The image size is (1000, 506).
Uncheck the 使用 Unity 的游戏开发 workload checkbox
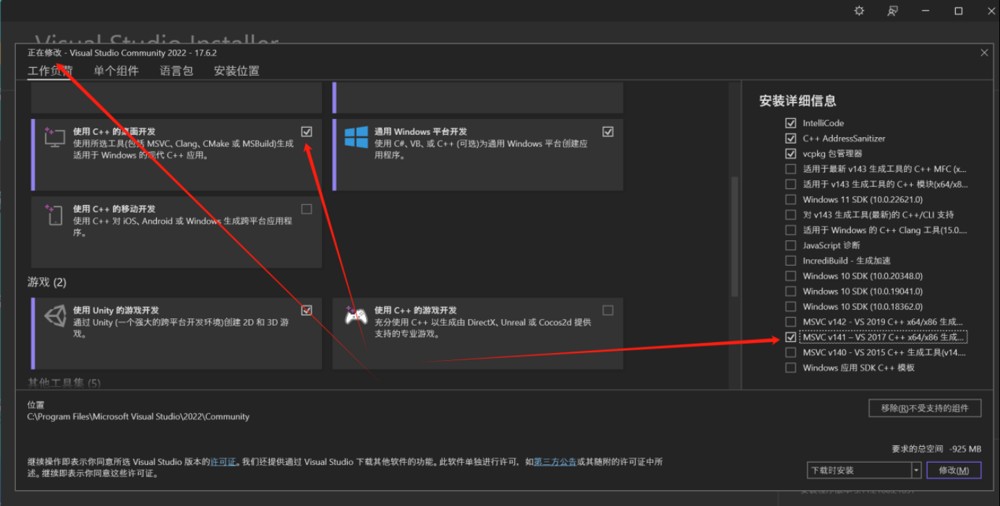(307, 310)
